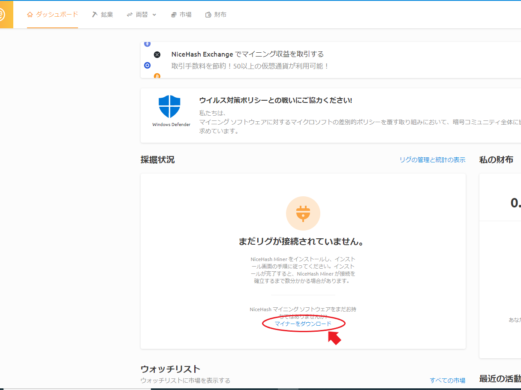521x390 pixels.
Task: Click the exchange arrows icon in navbar
Action: click(130, 14)
